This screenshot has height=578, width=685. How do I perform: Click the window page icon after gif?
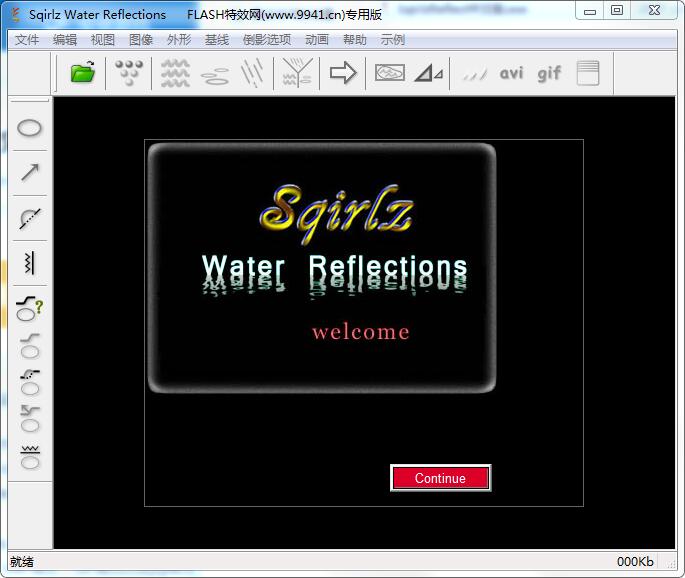[588, 73]
